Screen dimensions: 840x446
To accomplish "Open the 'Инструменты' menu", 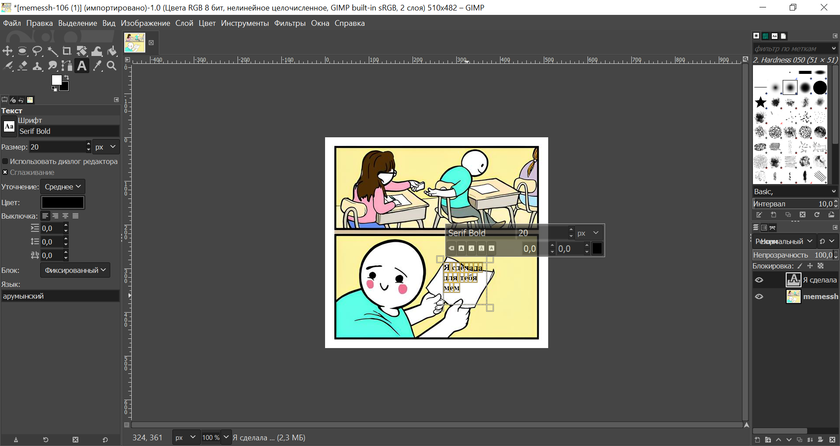I will (245, 23).
